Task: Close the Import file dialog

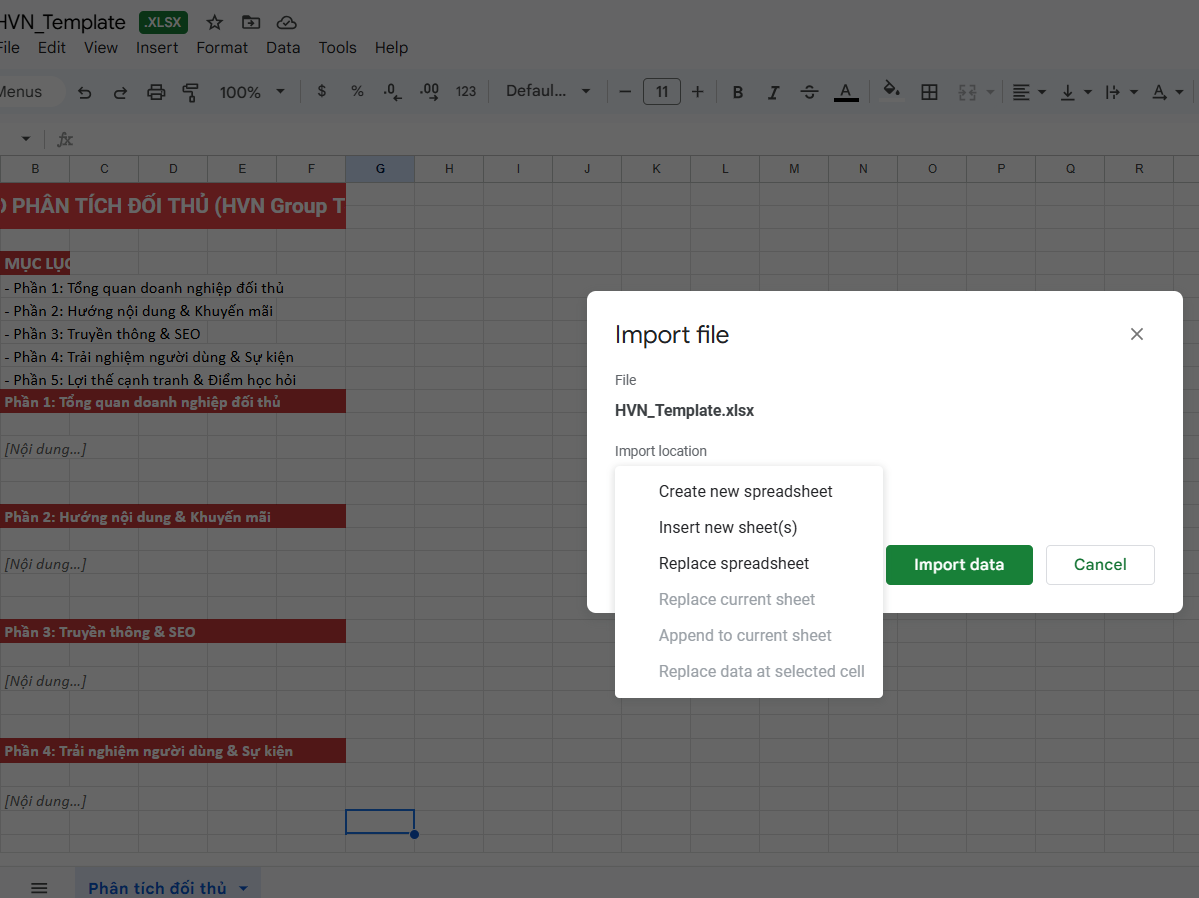Action: click(1136, 334)
